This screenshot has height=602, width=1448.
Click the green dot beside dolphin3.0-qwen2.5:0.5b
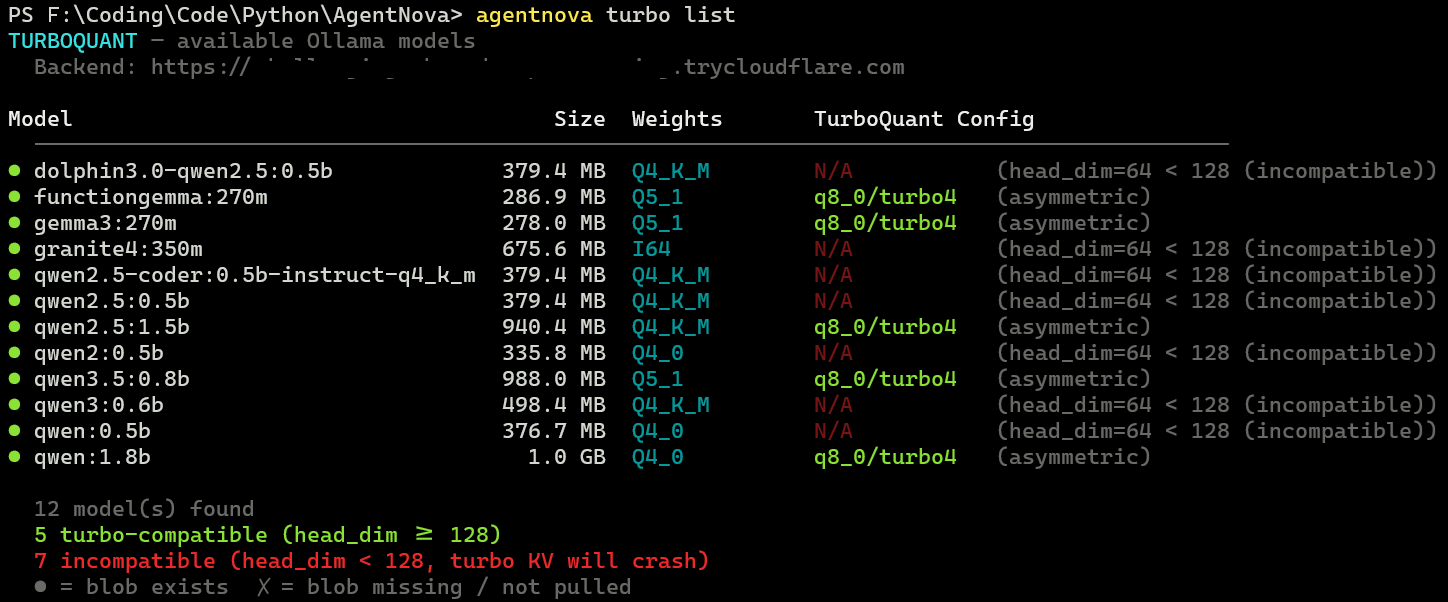coord(14,171)
